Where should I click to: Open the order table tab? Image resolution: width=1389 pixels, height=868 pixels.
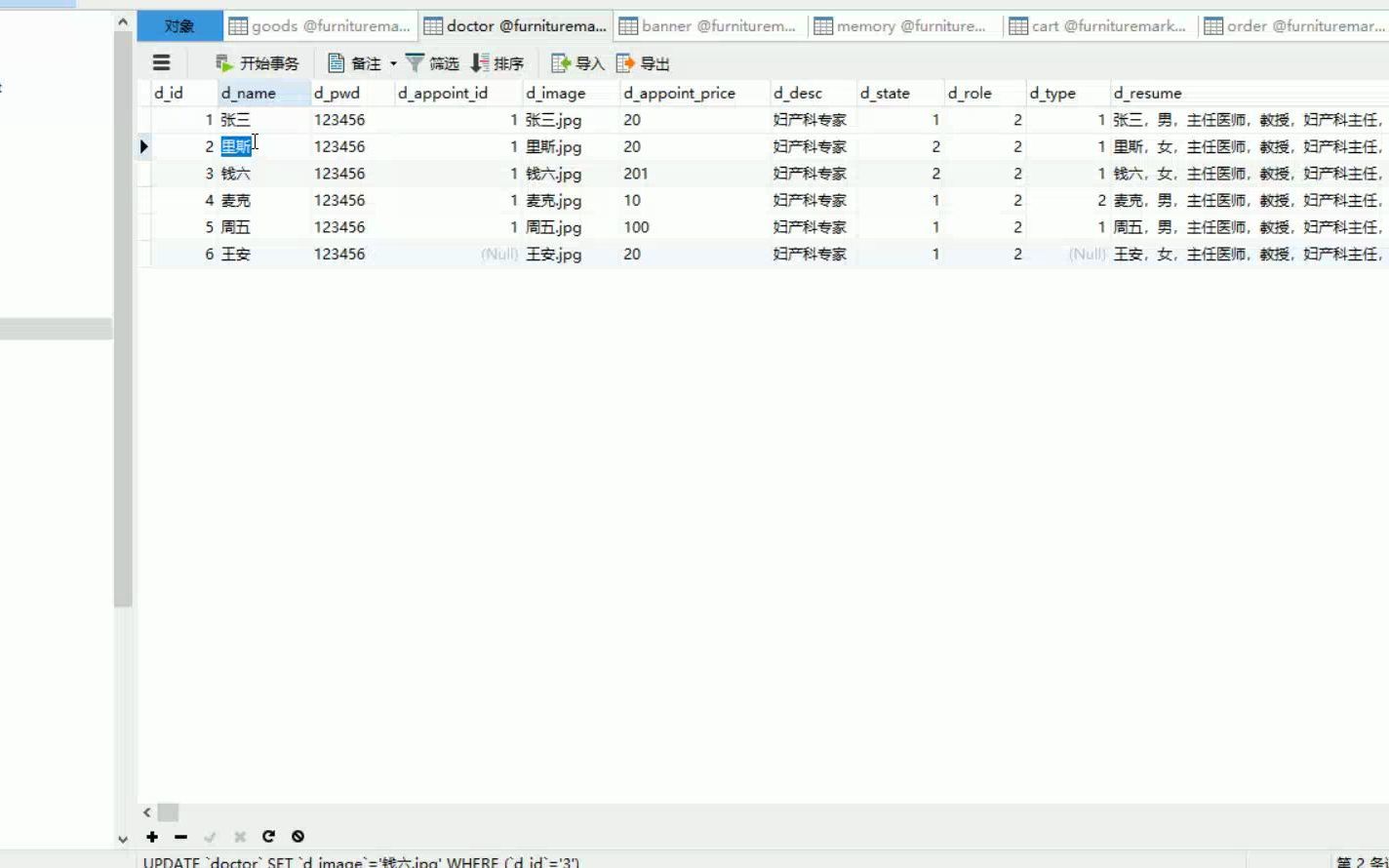[x=1293, y=26]
